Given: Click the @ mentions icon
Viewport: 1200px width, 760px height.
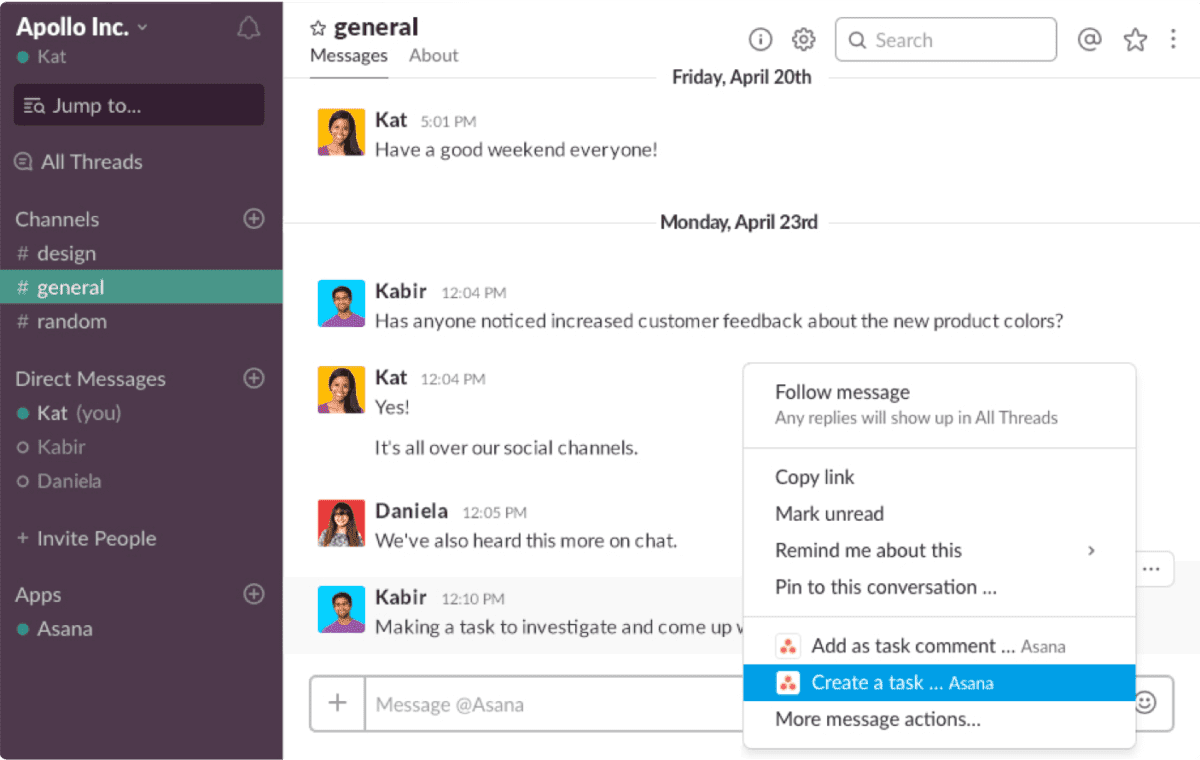Looking at the screenshot, I should [1089, 39].
